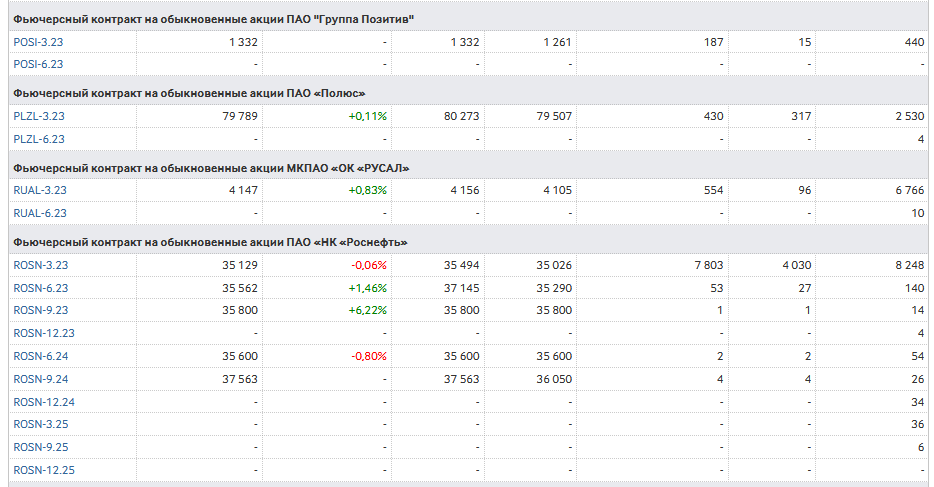
Task: Click the 1 261 value in POSI-3.23 row
Action: (558, 42)
